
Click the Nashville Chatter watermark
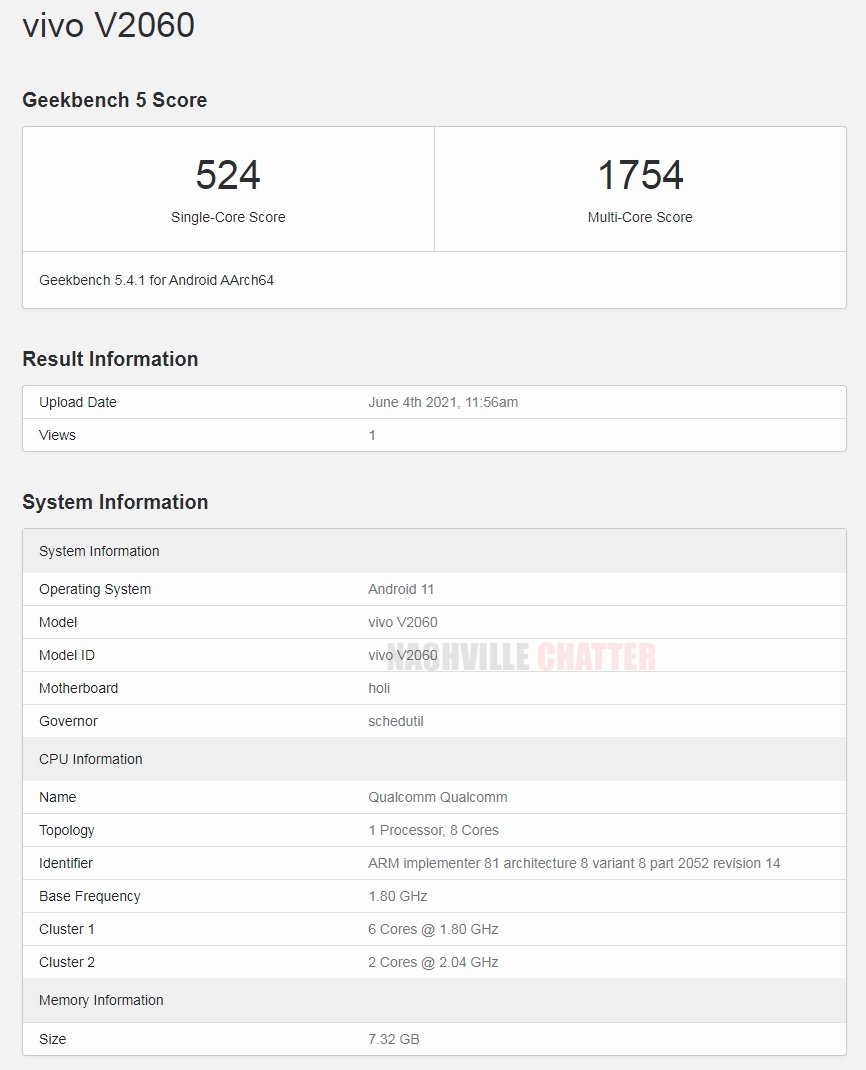[521, 657]
